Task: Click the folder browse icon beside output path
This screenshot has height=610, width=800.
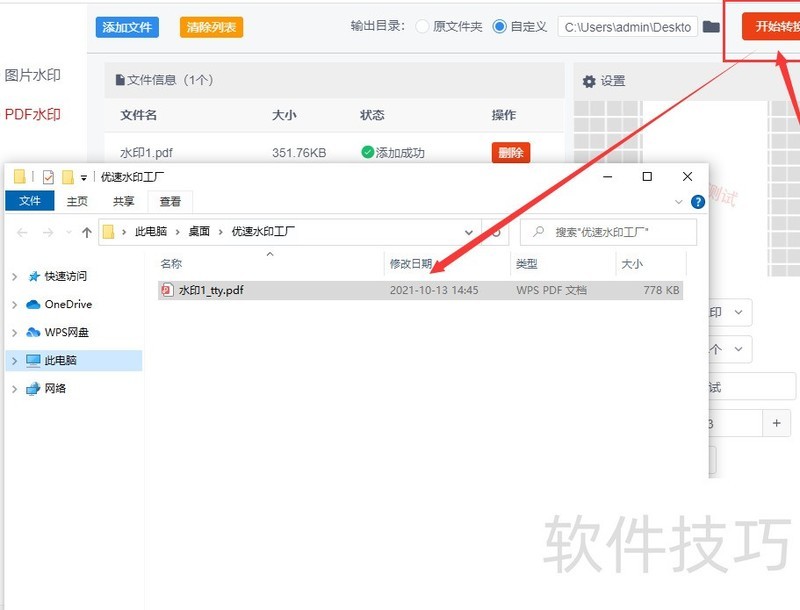Action: [711, 27]
